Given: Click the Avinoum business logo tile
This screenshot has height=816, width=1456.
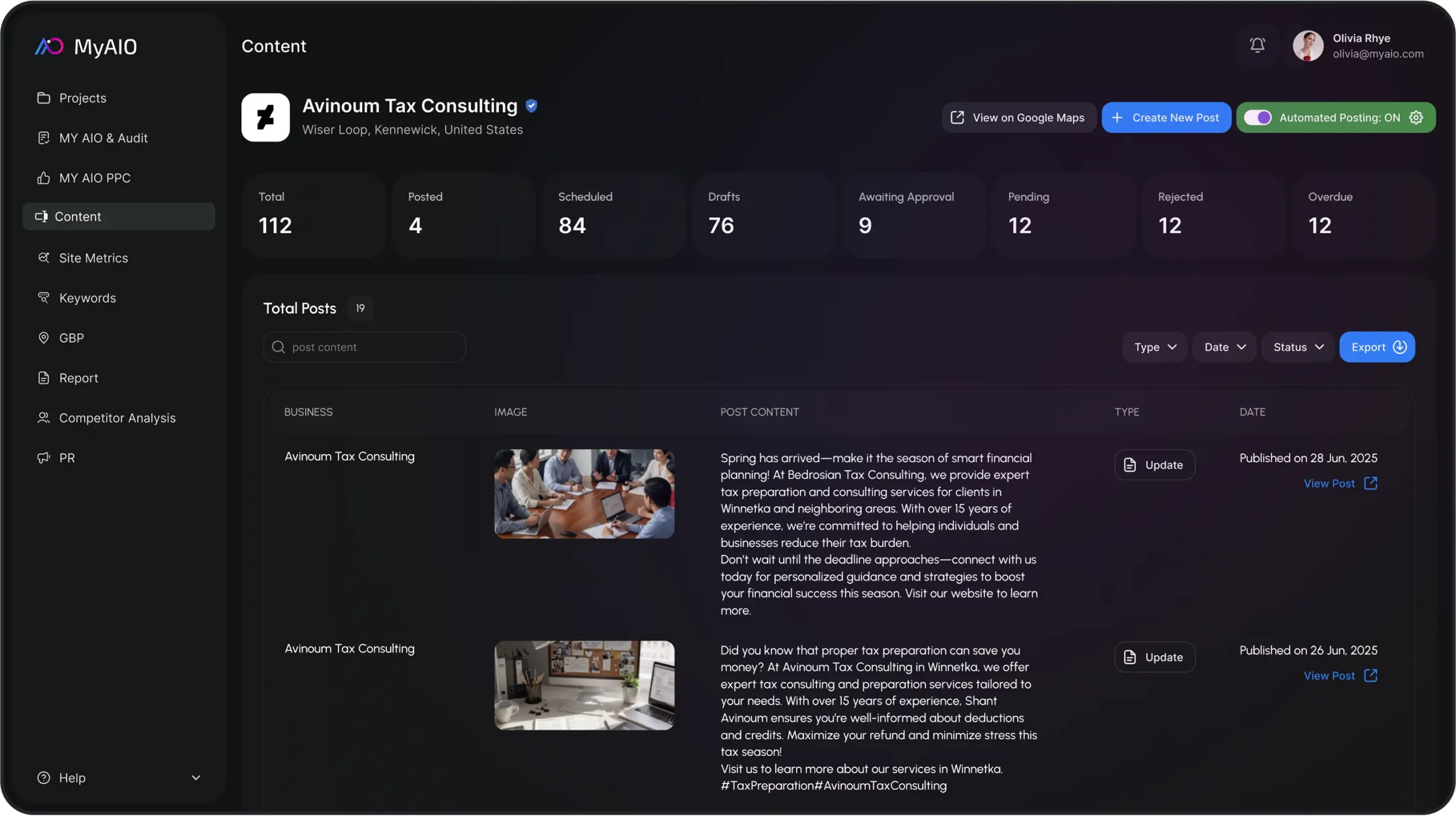Looking at the screenshot, I should point(266,117).
